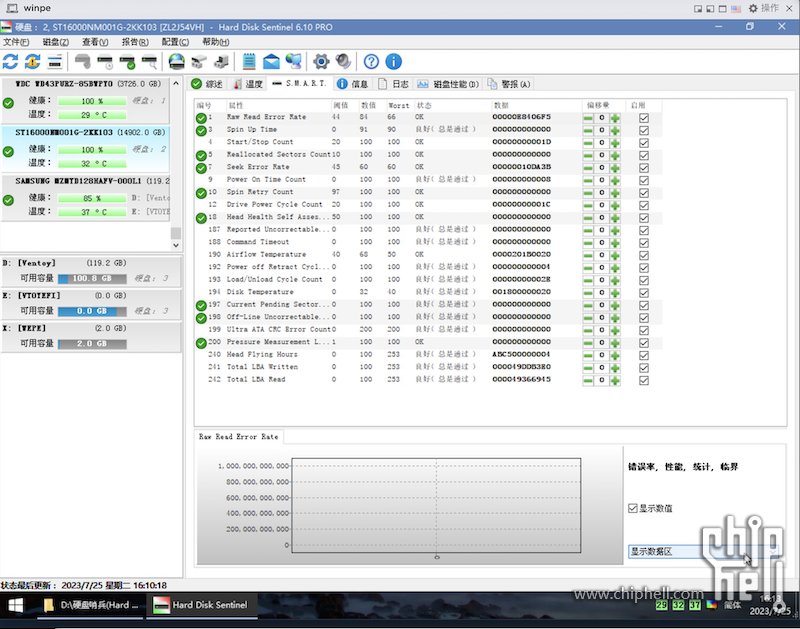The width and height of the screenshot is (800, 629).
Task: Decrease offset for Spin Up Time
Action: pyautogui.click(x=588, y=131)
